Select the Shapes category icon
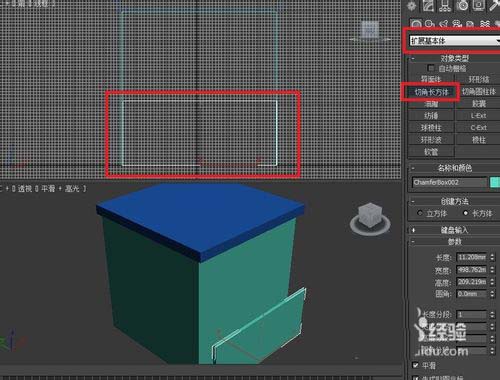This screenshot has width=500, height=380. click(430, 24)
